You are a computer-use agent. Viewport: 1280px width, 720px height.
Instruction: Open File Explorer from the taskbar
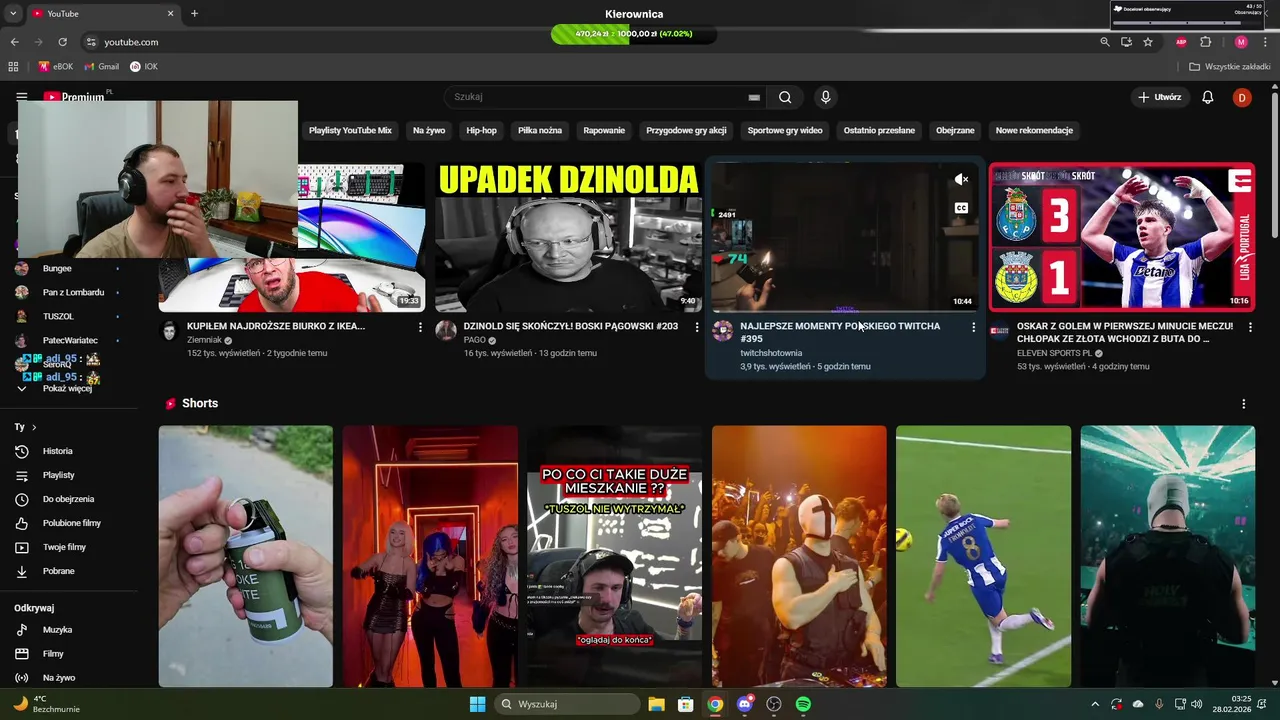[x=656, y=704]
